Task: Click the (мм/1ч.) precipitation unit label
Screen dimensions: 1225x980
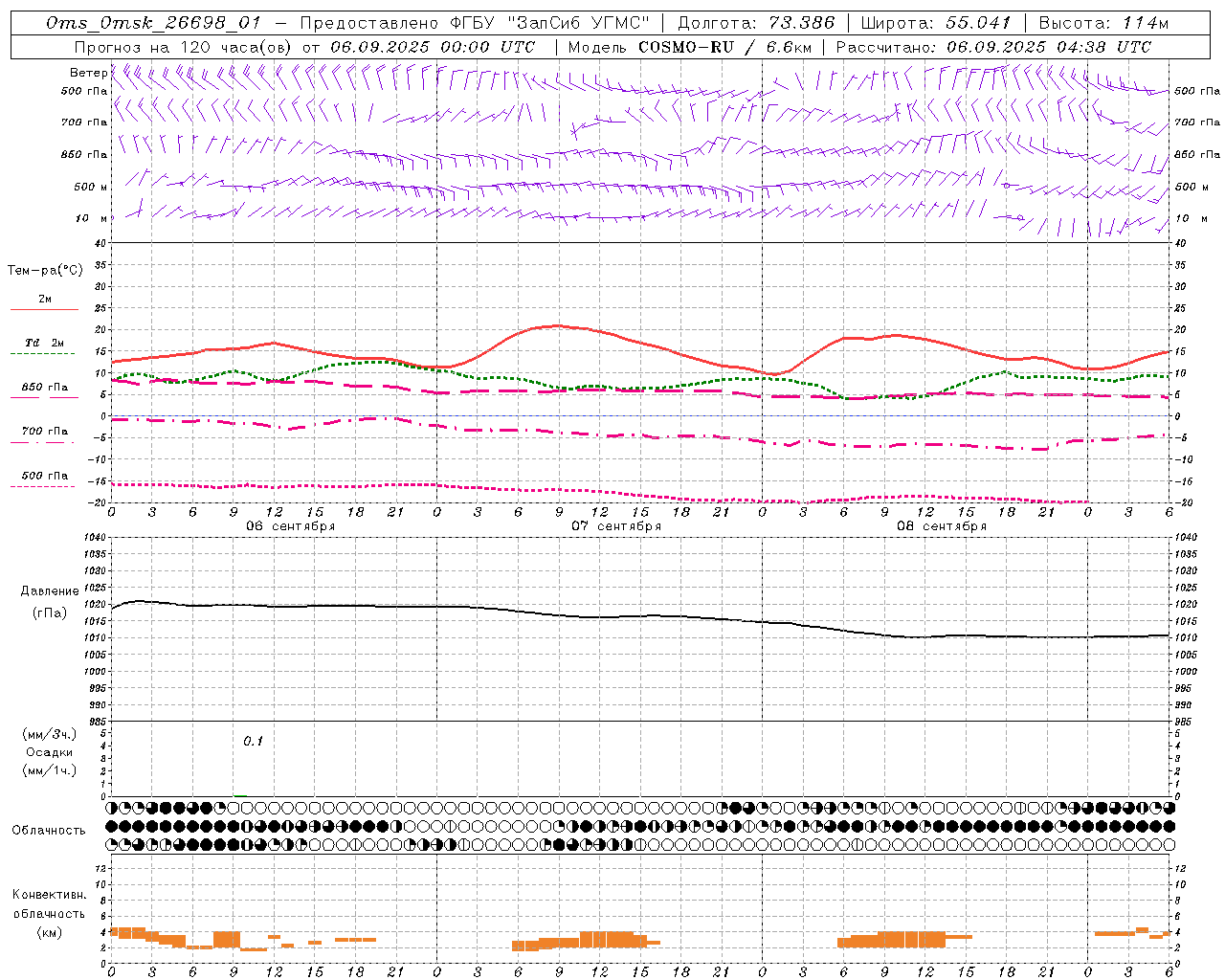Action: (x=50, y=770)
